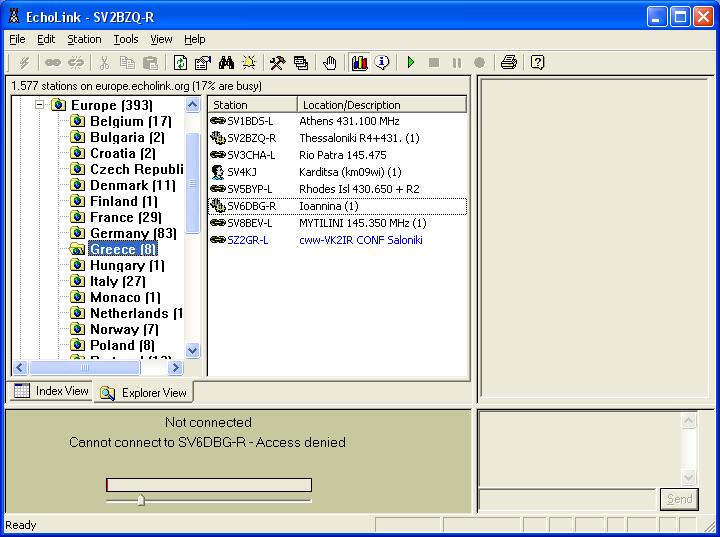Collapse the Europe tree node

(x=39, y=105)
